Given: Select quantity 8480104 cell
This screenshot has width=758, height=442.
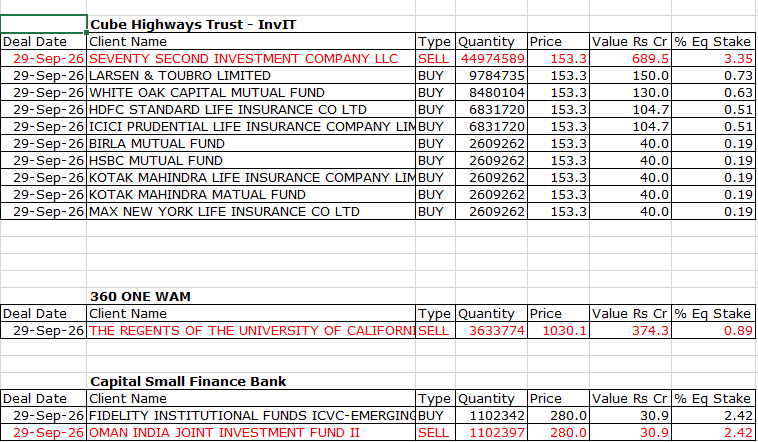Looking at the screenshot, I should click(491, 92).
